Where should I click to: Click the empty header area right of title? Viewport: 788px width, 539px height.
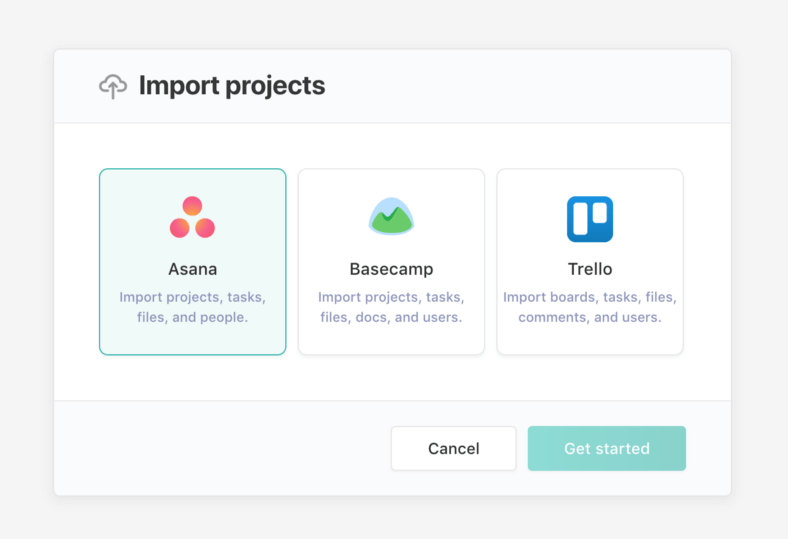point(528,86)
